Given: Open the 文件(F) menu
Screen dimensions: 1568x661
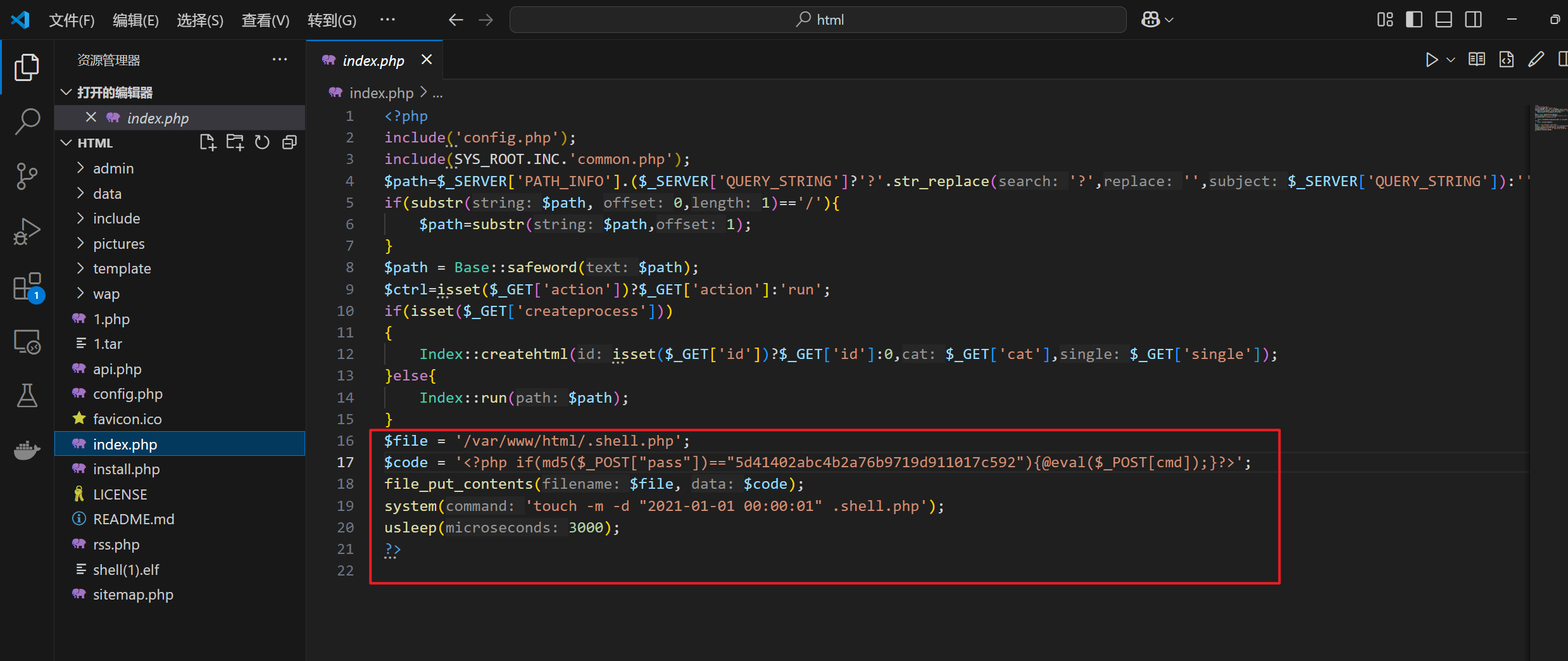Looking at the screenshot, I should tap(72, 20).
